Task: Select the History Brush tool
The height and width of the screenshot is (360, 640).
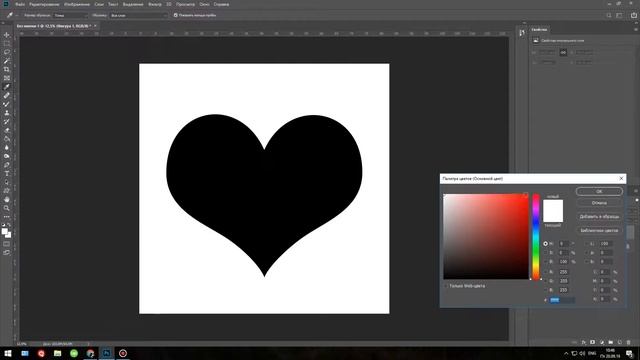Action: point(7,122)
